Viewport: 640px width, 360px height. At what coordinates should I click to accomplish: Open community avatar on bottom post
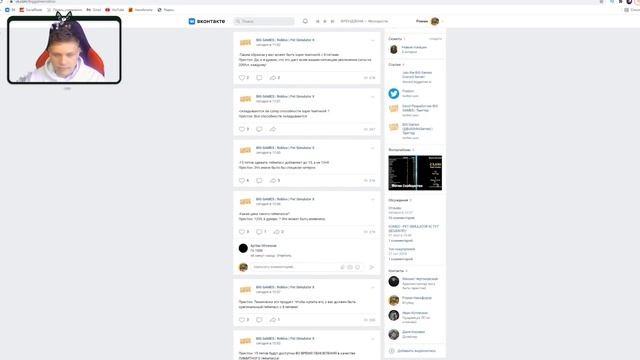[x=245, y=341]
